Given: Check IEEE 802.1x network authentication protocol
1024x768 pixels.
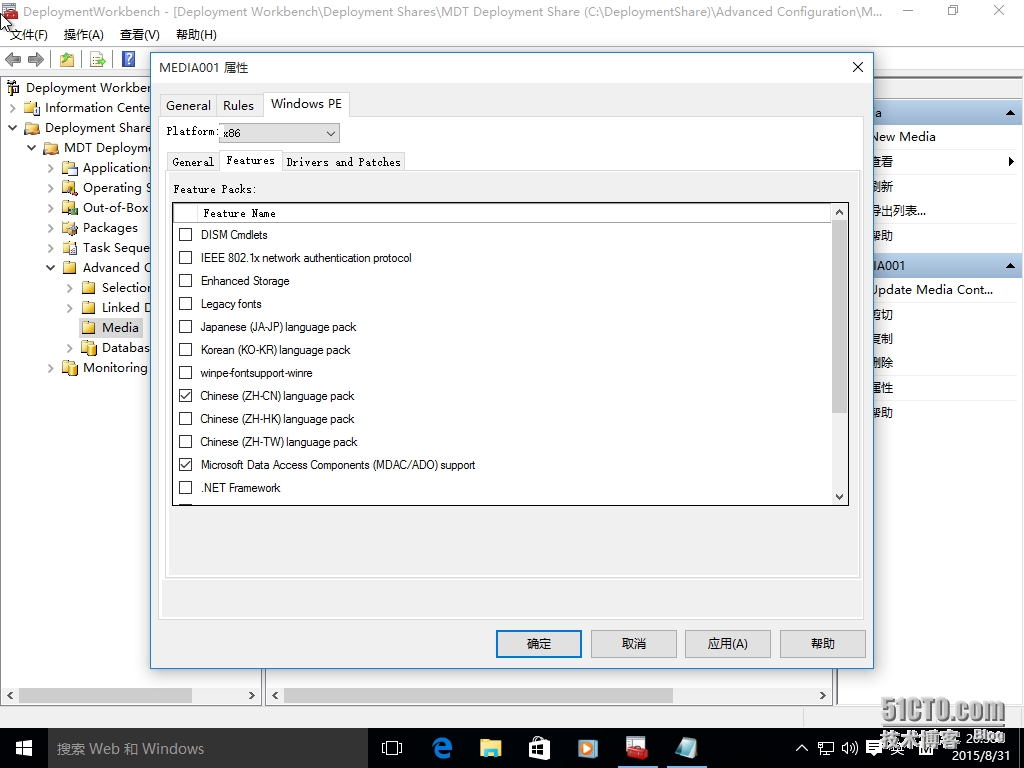Looking at the screenshot, I should pos(185,257).
